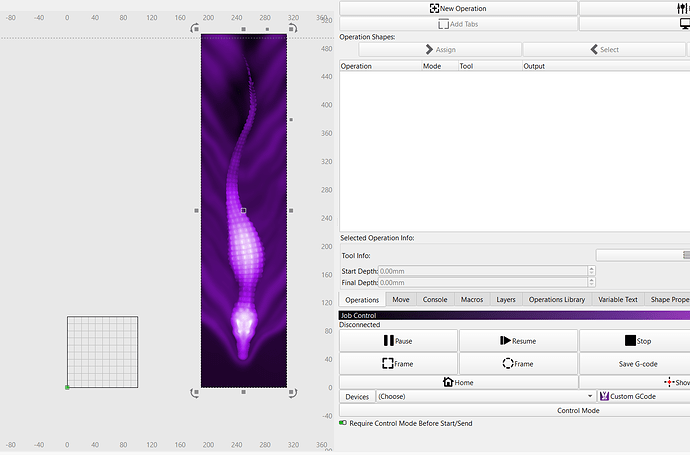Click the empty operations list area
This screenshot has height=455, width=690.
tap(514, 151)
